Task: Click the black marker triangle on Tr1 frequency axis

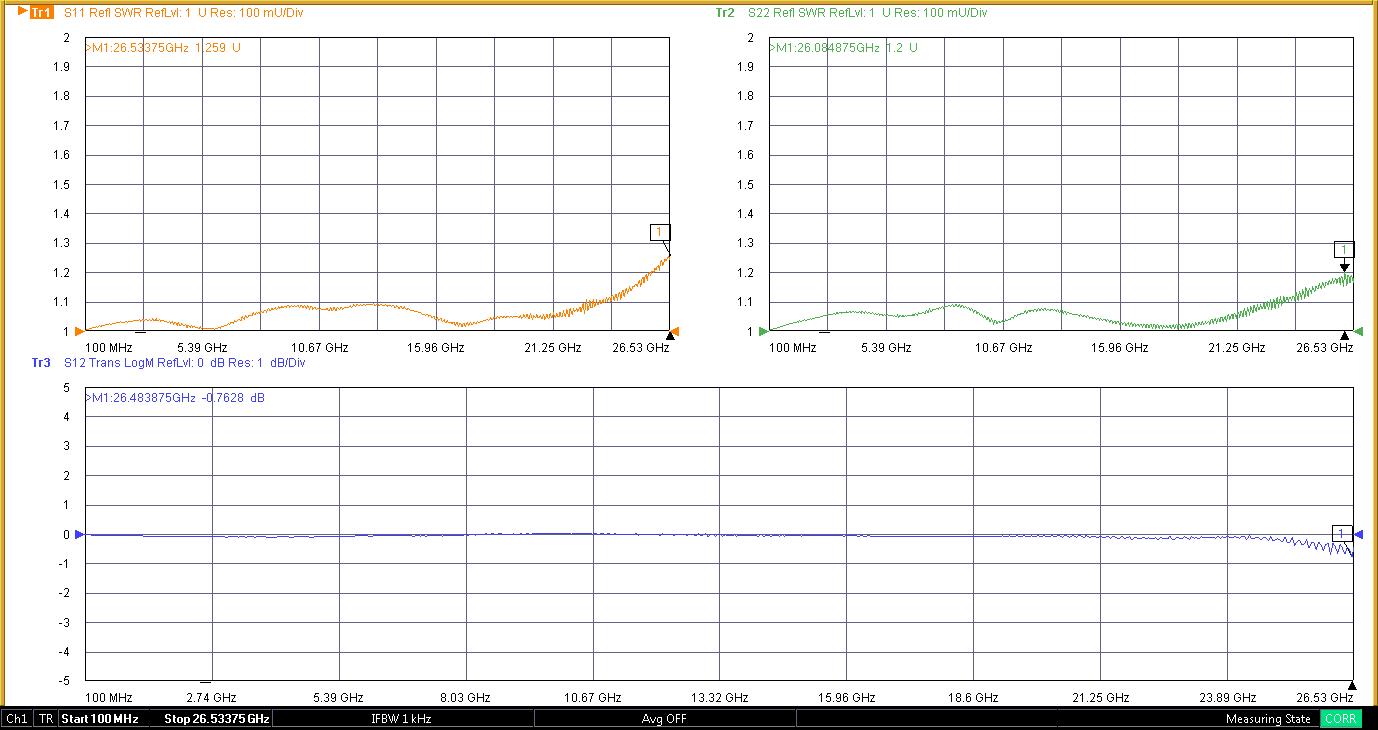Action: tap(670, 335)
